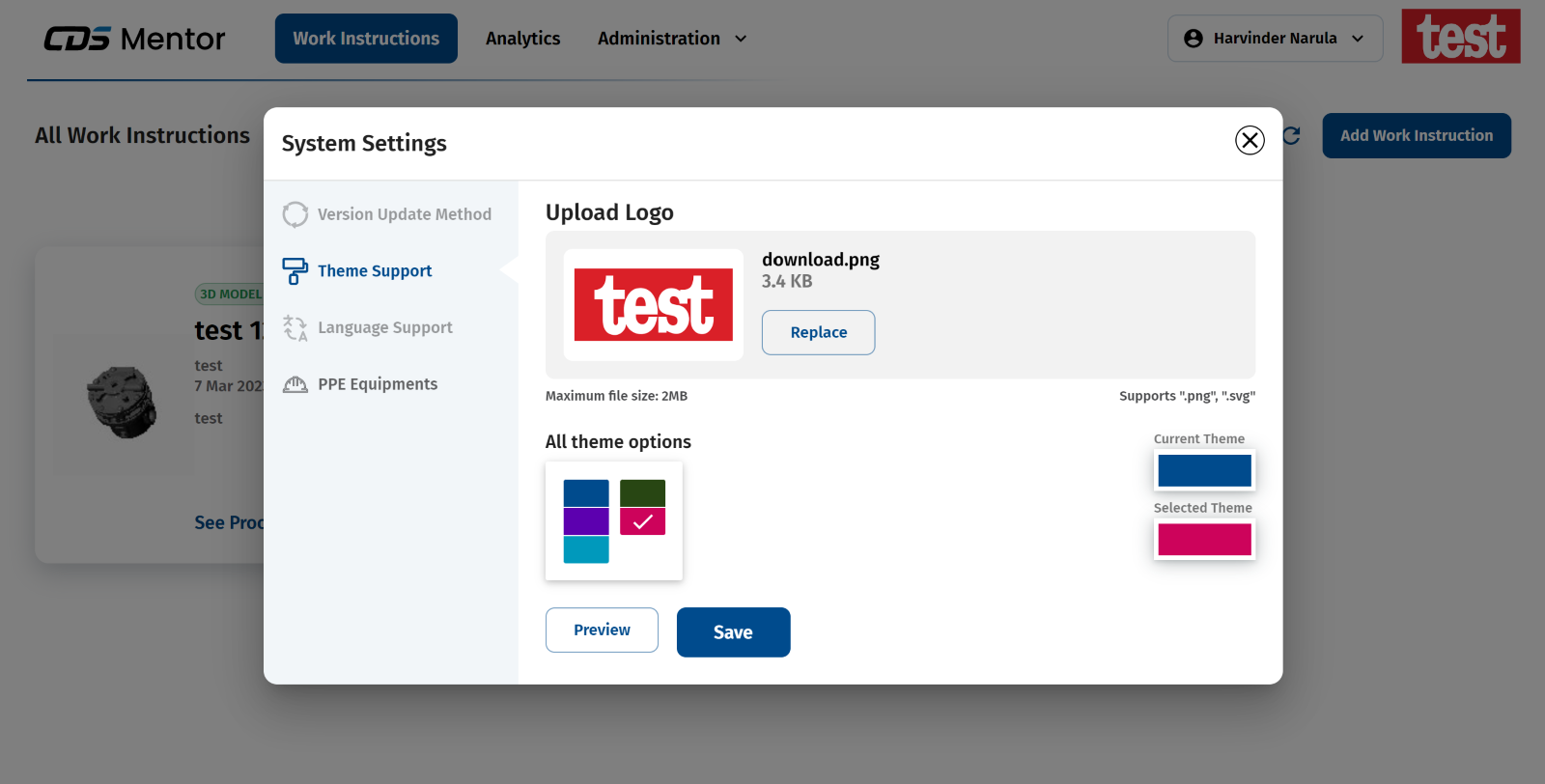
Task: Open the Analytics tab
Action: [522, 39]
